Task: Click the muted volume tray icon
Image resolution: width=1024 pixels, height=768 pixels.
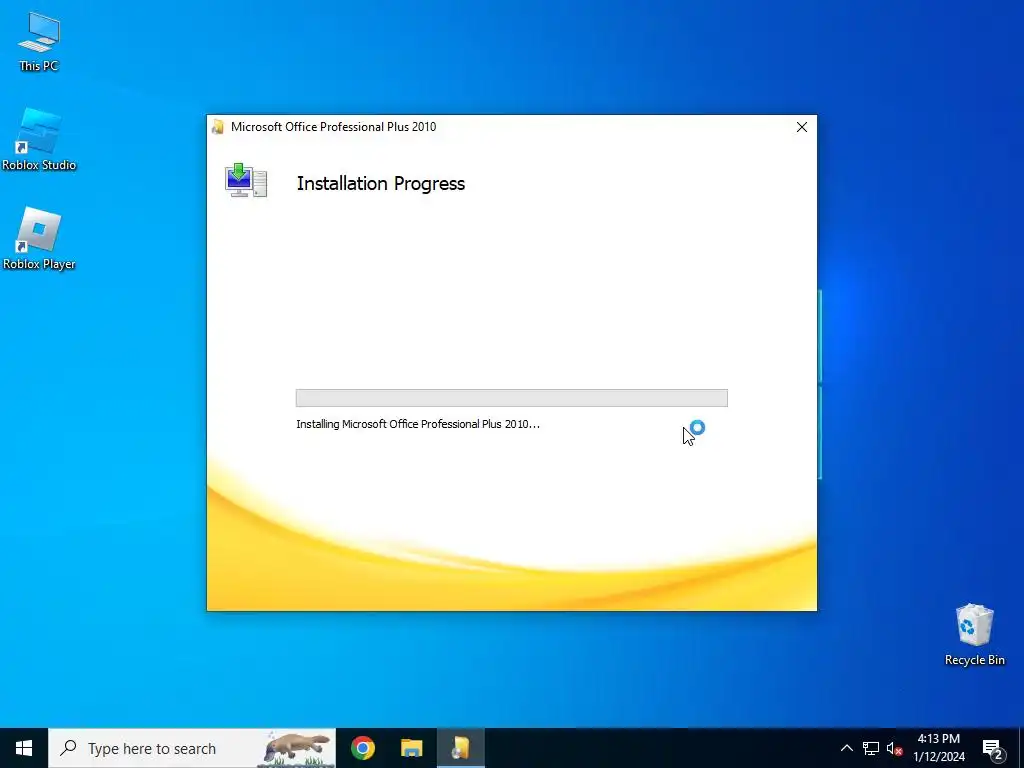Action: tap(894, 748)
